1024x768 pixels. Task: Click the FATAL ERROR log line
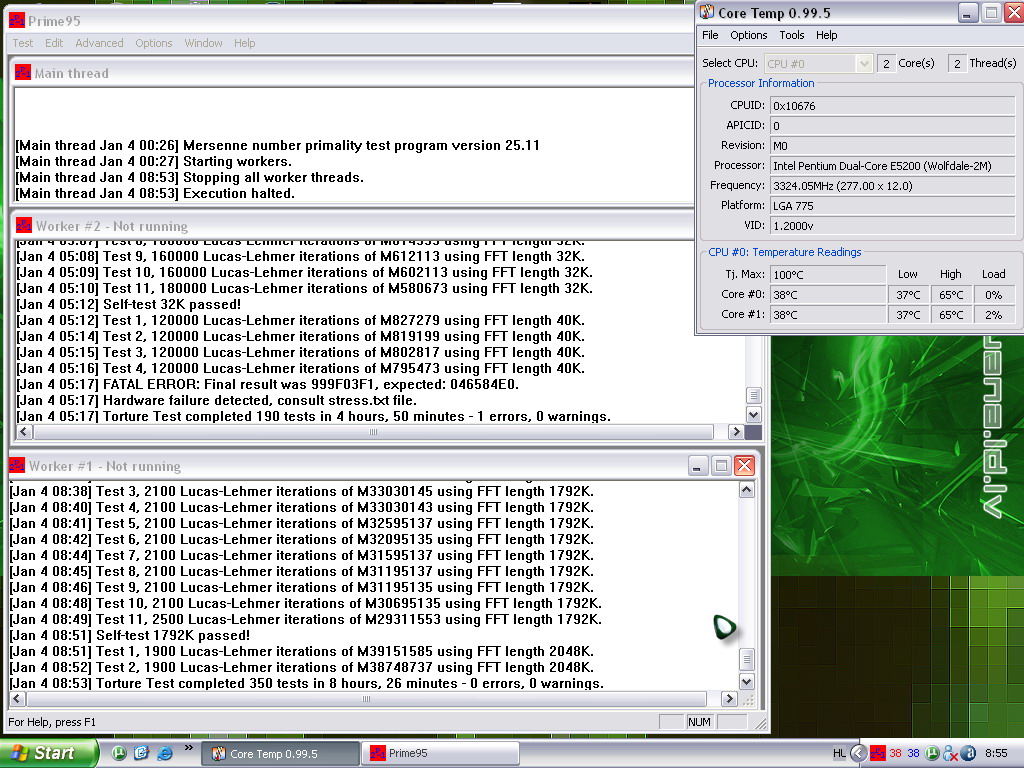(x=267, y=385)
